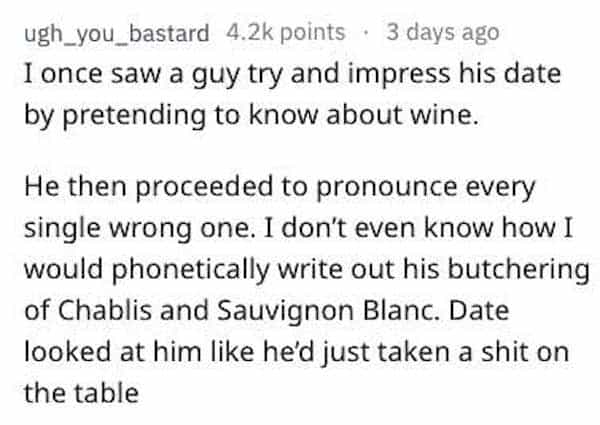
Task: Click the 4.2k points score
Action: pyautogui.click(x=285, y=31)
